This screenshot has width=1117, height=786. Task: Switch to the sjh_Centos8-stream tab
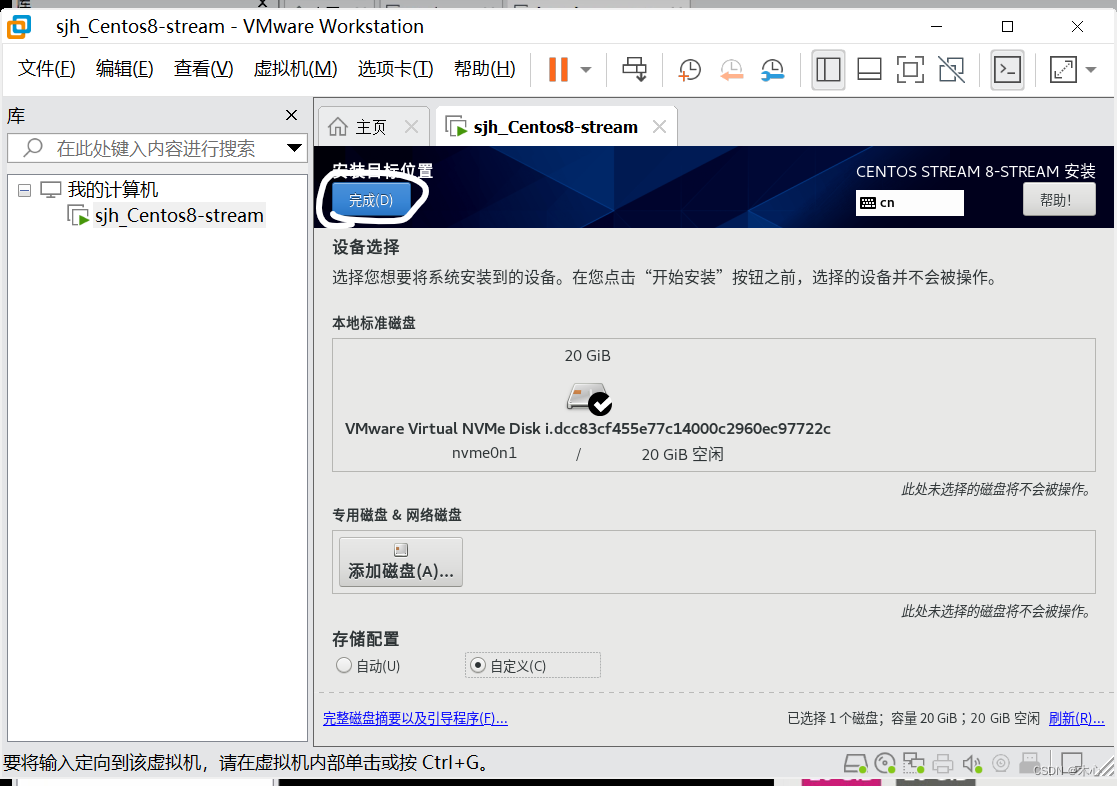(556, 127)
